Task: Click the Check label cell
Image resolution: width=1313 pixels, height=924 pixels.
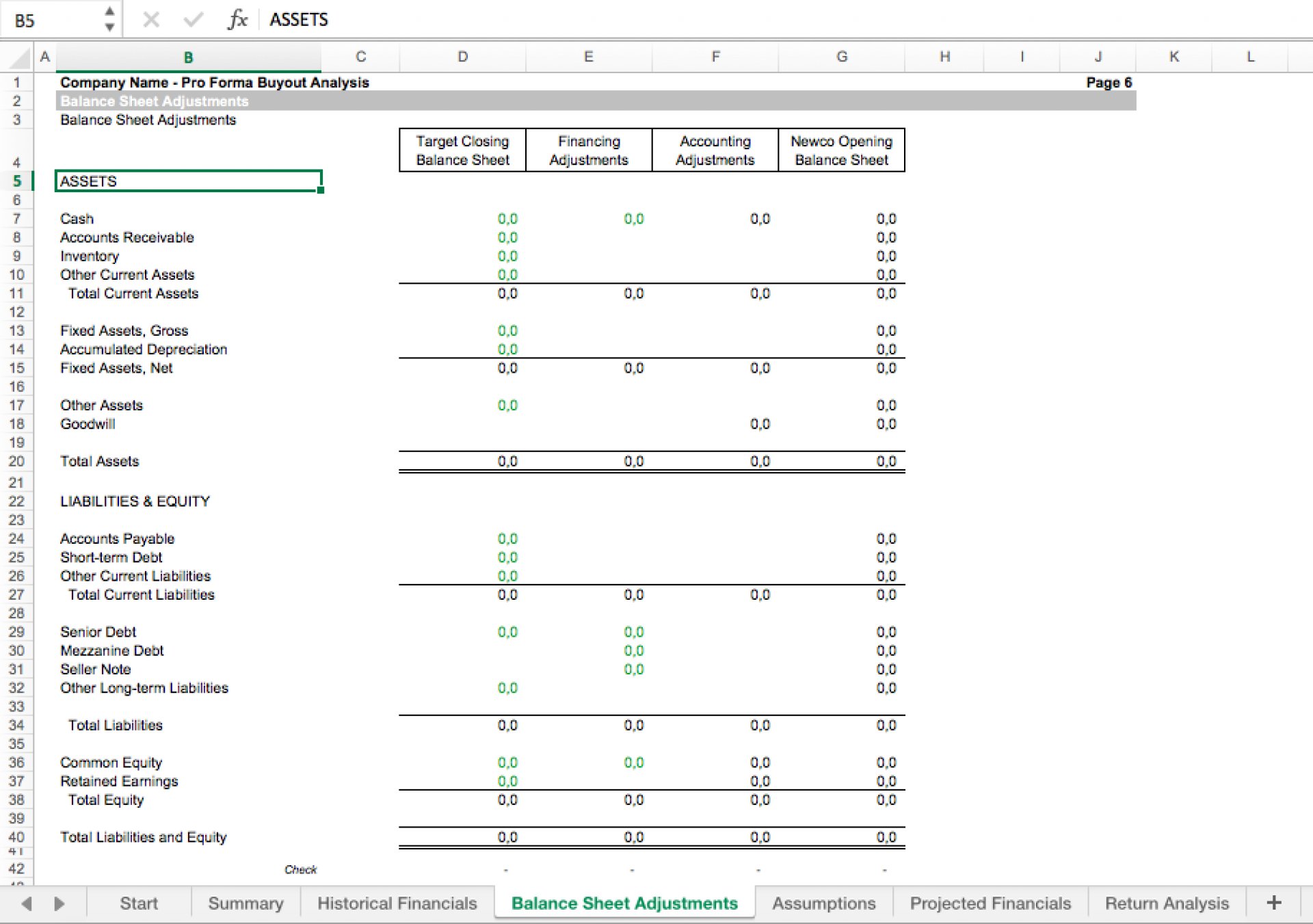Action: (x=300, y=870)
